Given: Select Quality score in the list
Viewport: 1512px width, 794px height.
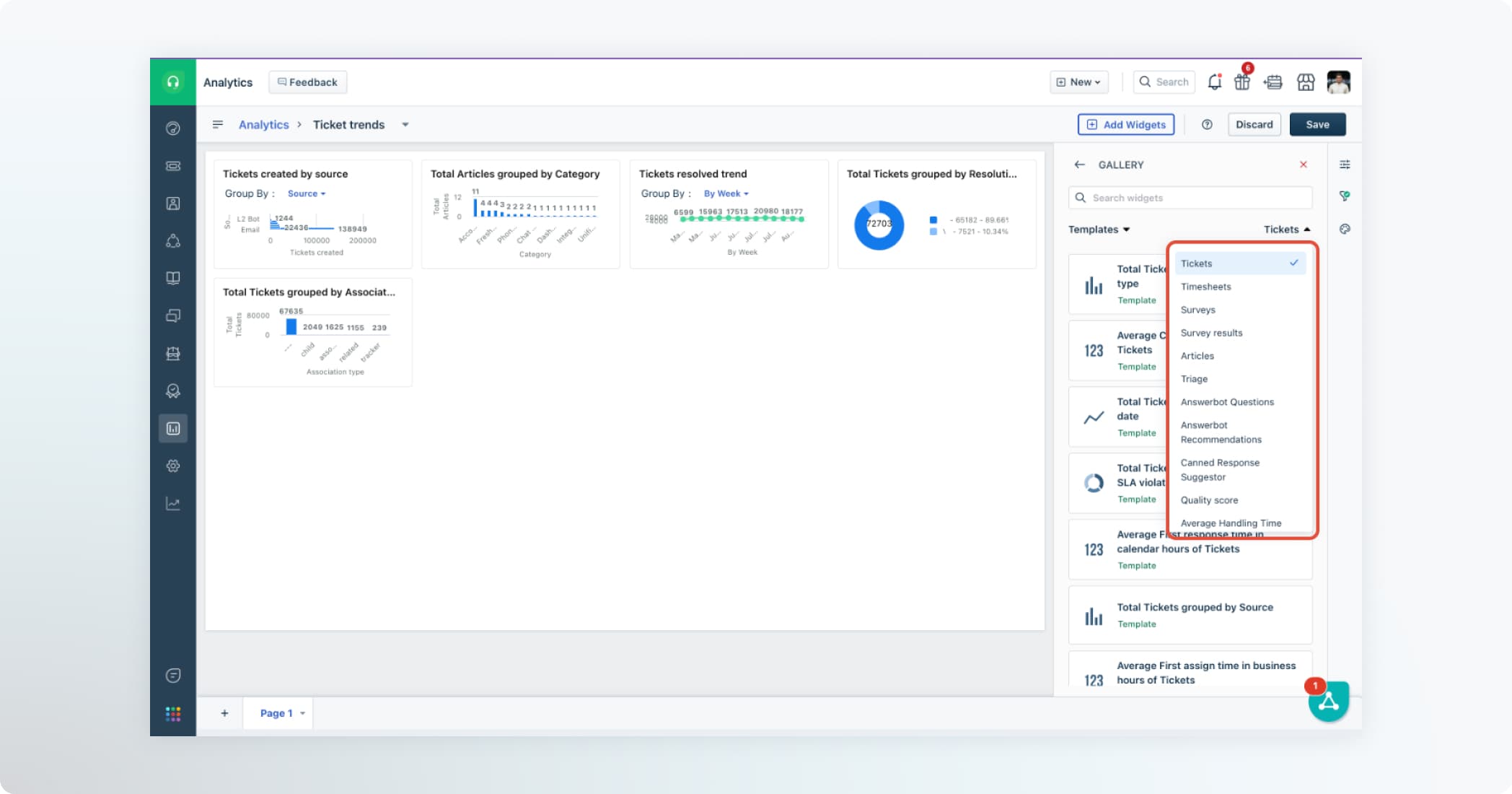Looking at the screenshot, I should coord(1239,500).
